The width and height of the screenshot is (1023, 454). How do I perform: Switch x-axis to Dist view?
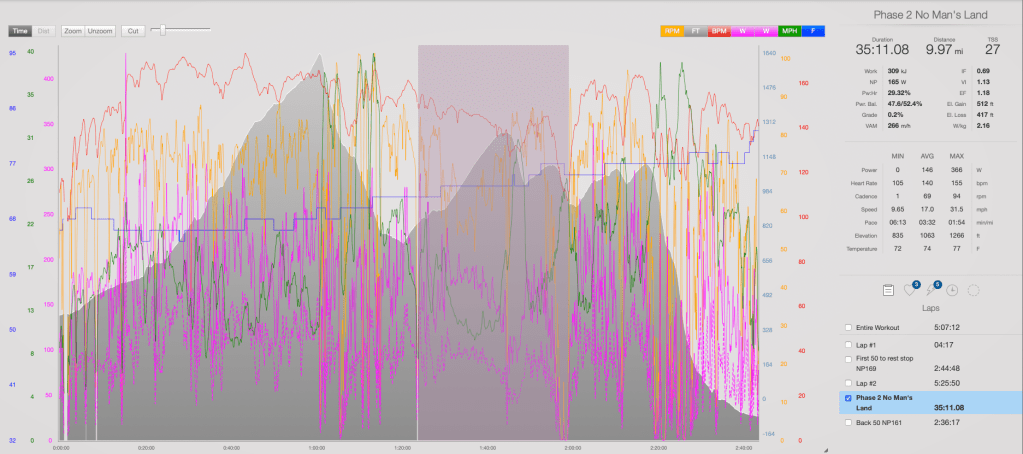coord(44,31)
